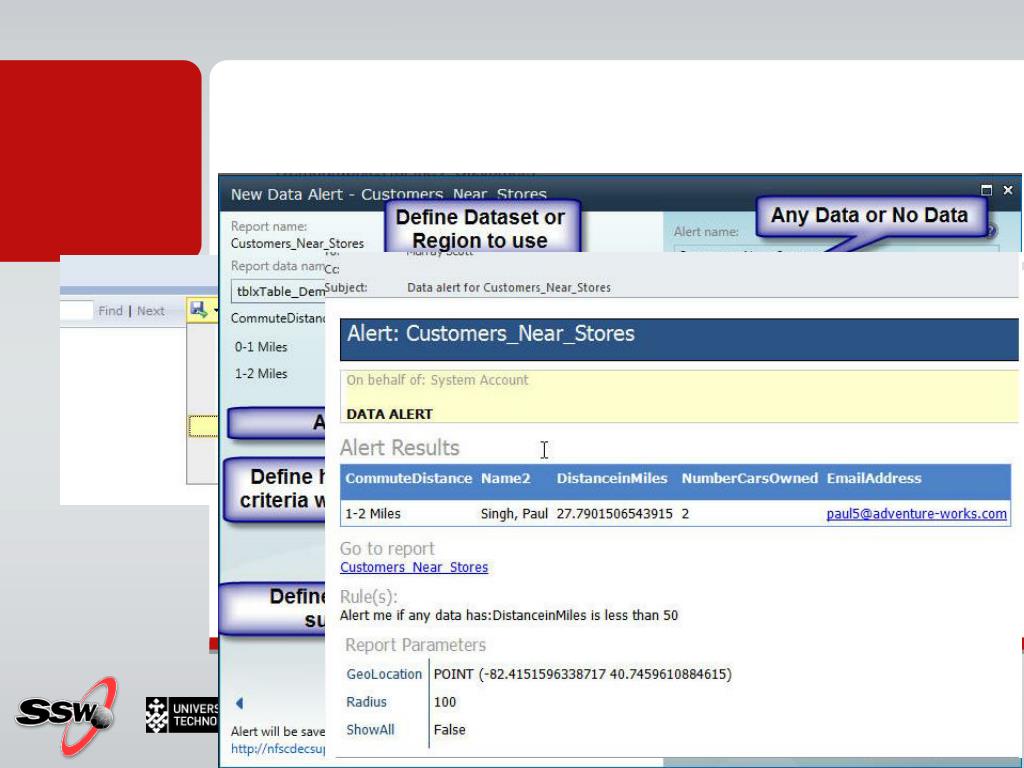Viewport: 1024px width, 768px height.
Task: Click the GeoLocation parameter label
Action: tap(384, 675)
